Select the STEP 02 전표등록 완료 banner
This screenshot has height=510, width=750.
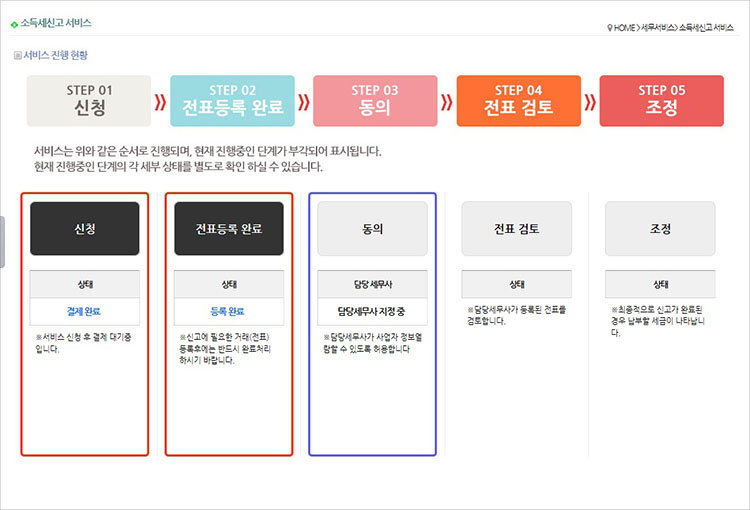(232, 101)
